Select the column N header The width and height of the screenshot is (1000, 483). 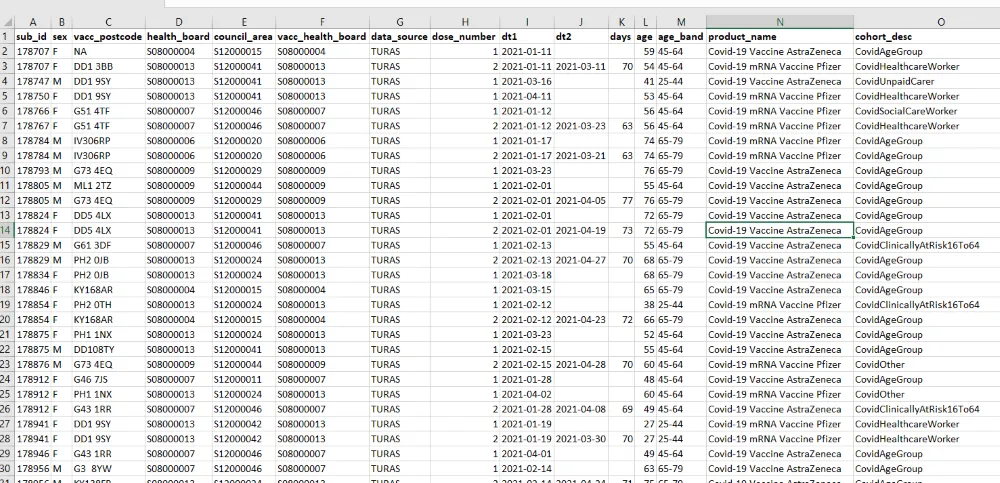click(x=779, y=22)
